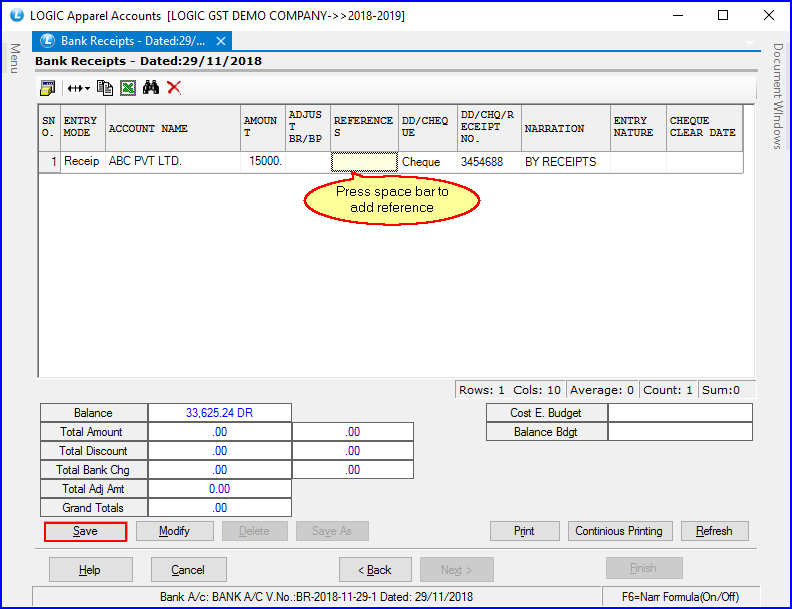This screenshot has width=792, height=609.
Task: Click the Rows: 1 Cols: 10 indicator
Action: [510, 390]
